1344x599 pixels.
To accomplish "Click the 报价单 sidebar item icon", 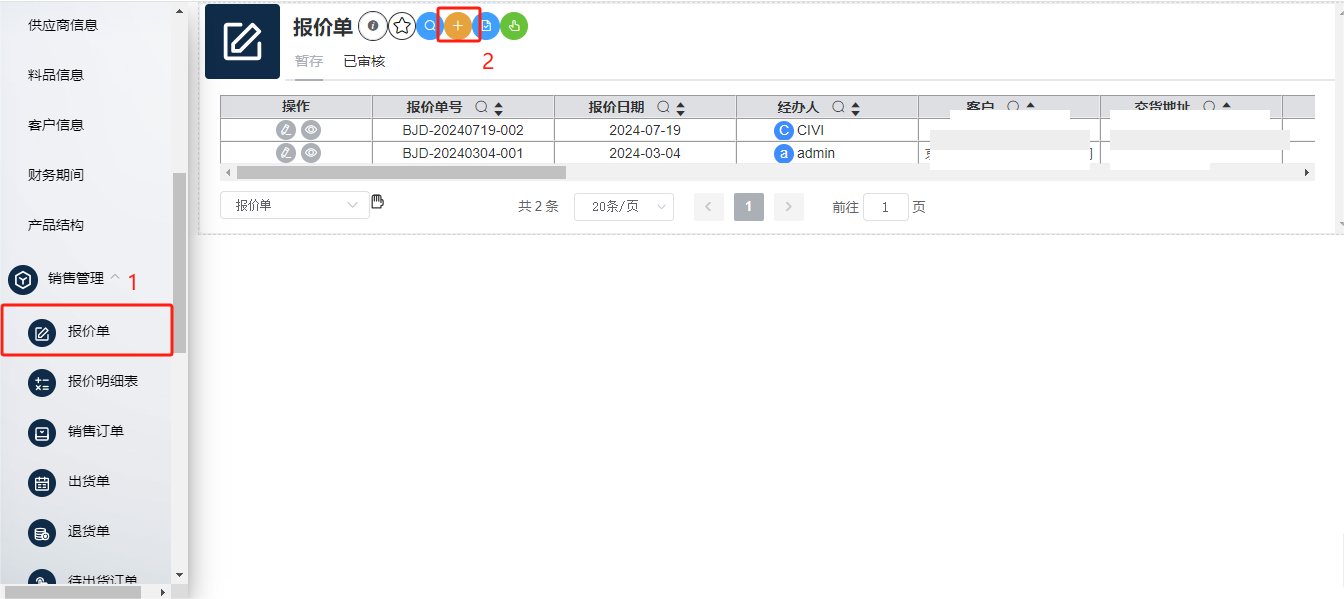I will tap(42, 332).
